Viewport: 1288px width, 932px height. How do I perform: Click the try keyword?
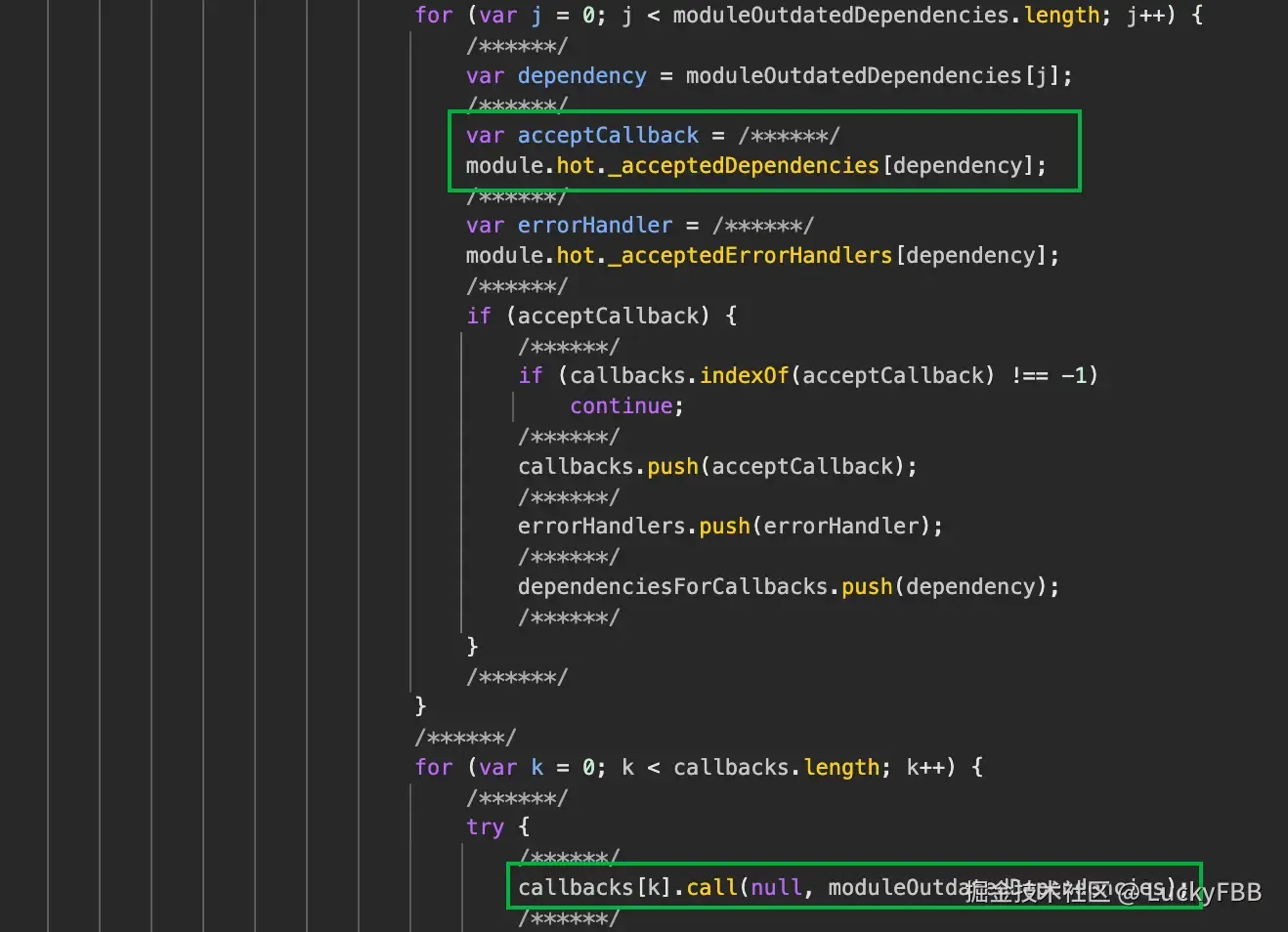[486, 827]
